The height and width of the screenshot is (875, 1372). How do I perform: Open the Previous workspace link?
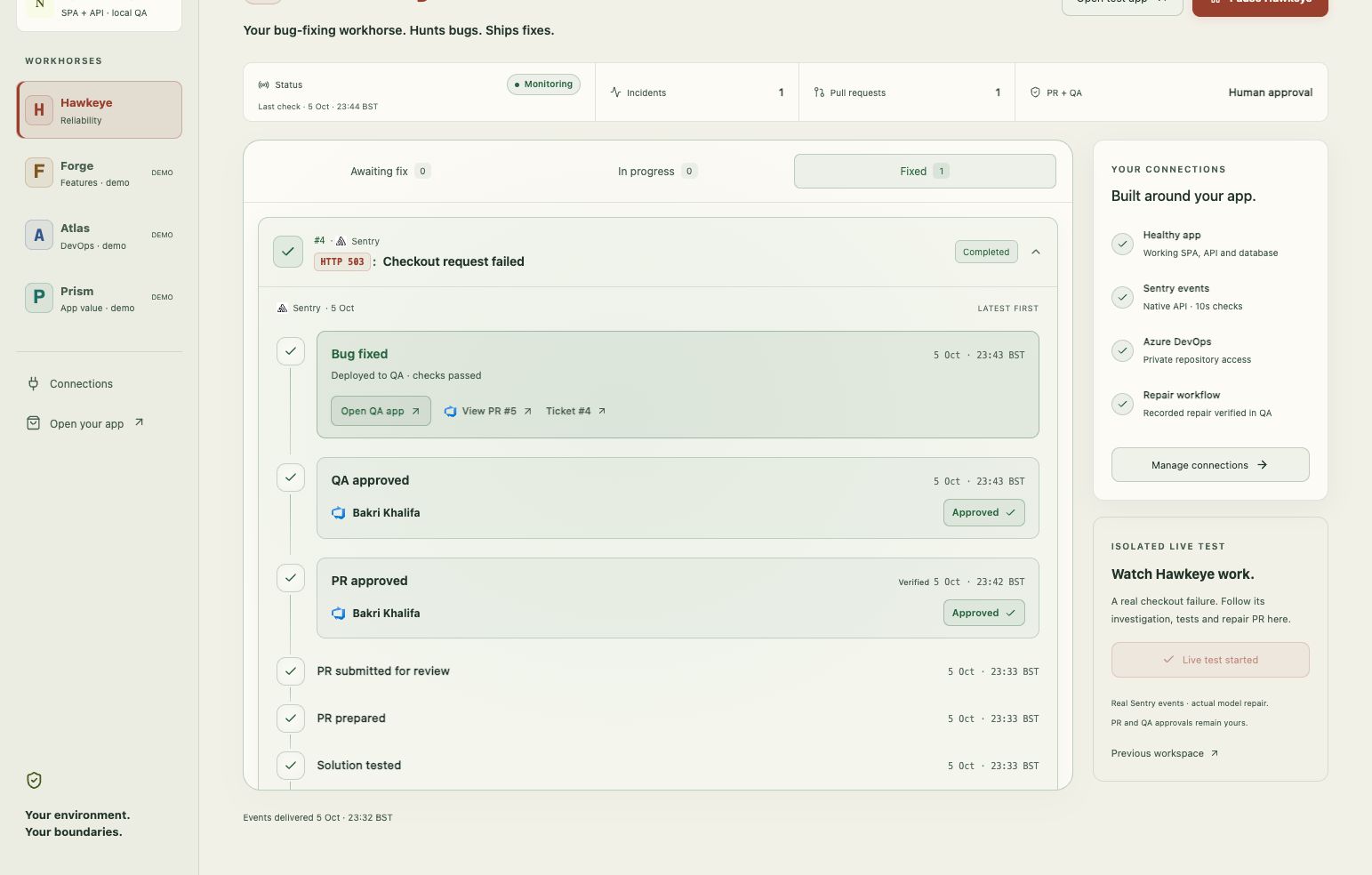click(x=1165, y=753)
